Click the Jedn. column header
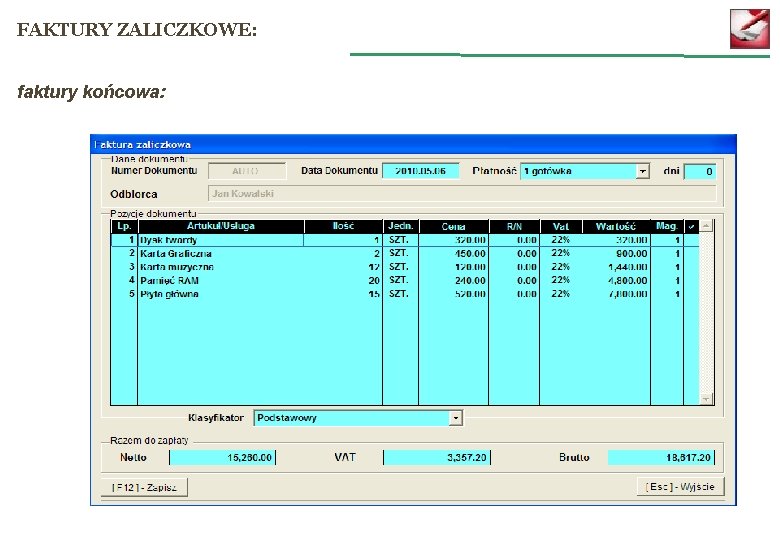This screenshot has width=780, height=540. 400,226
